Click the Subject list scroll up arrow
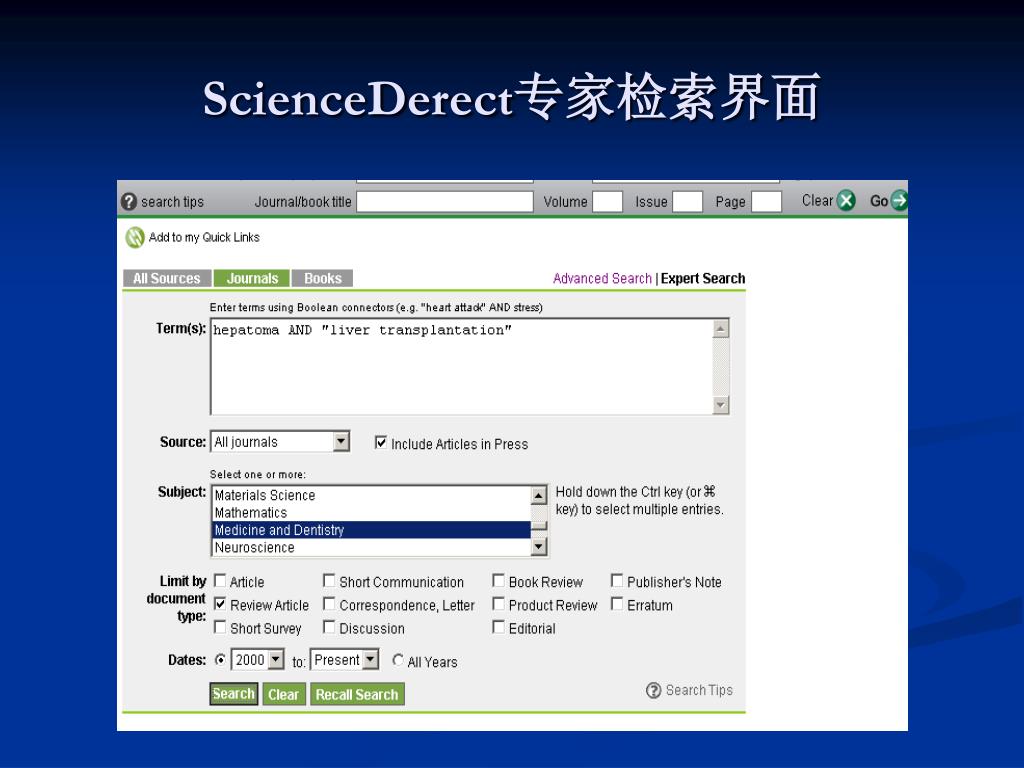1024x768 pixels. 539,496
